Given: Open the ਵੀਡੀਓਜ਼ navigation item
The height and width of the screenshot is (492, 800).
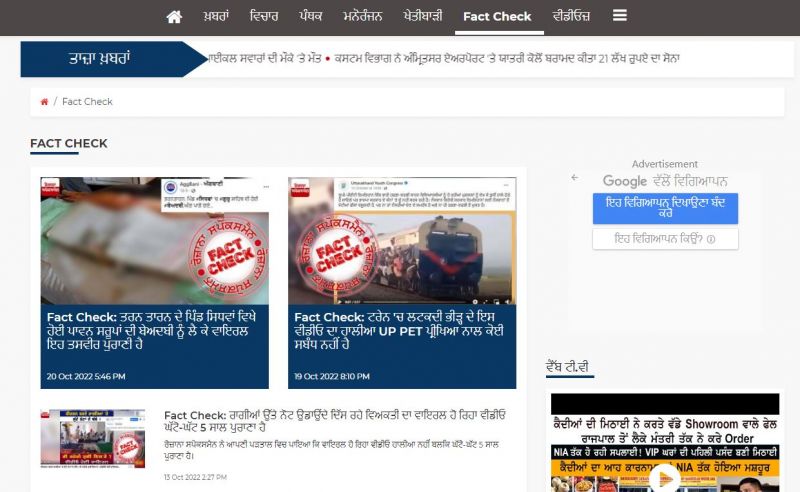Looking at the screenshot, I should pos(571,16).
